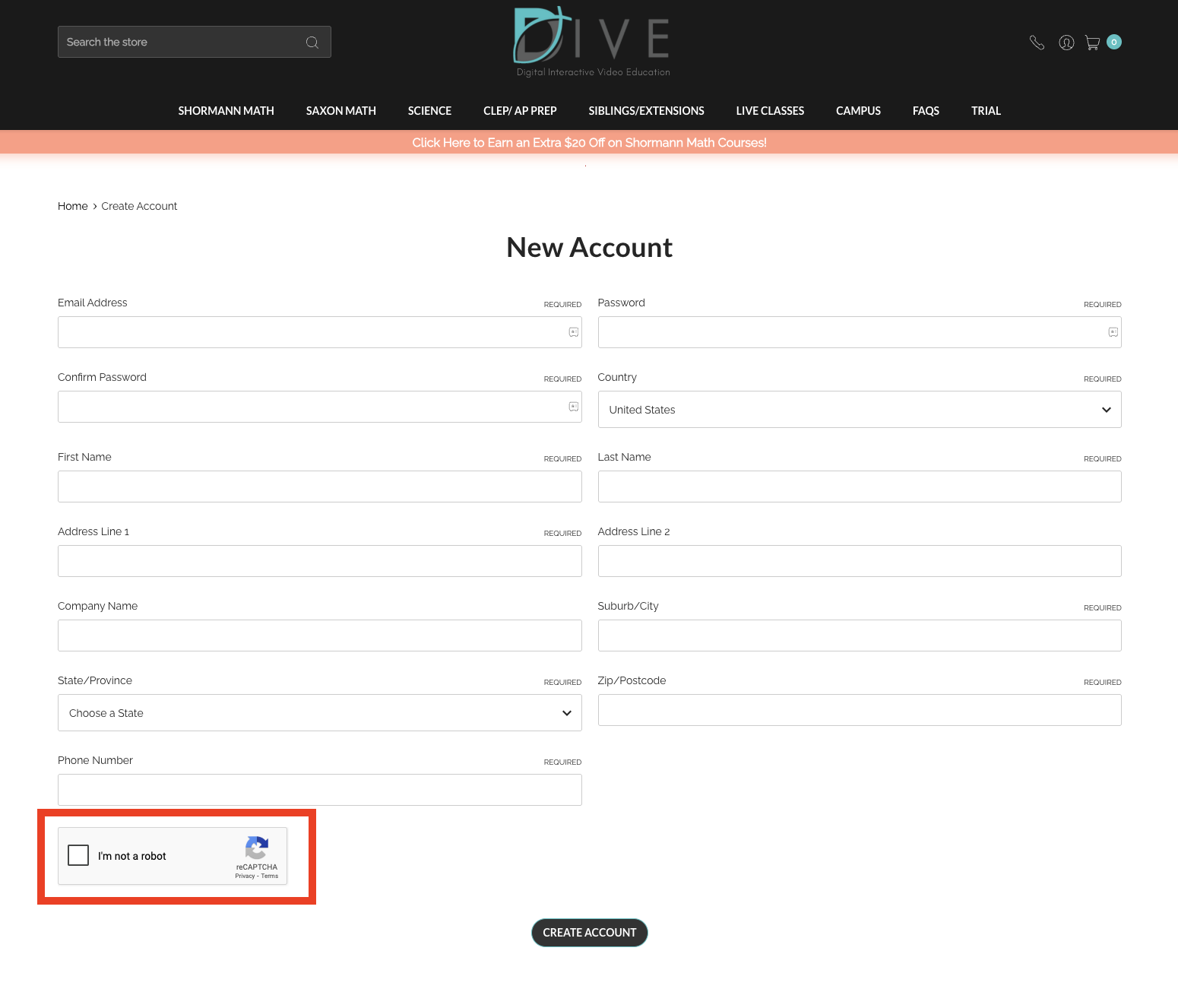Open Live Classes menu
The height and width of the screenshot is (1008, 1178).
coord(770,111)
